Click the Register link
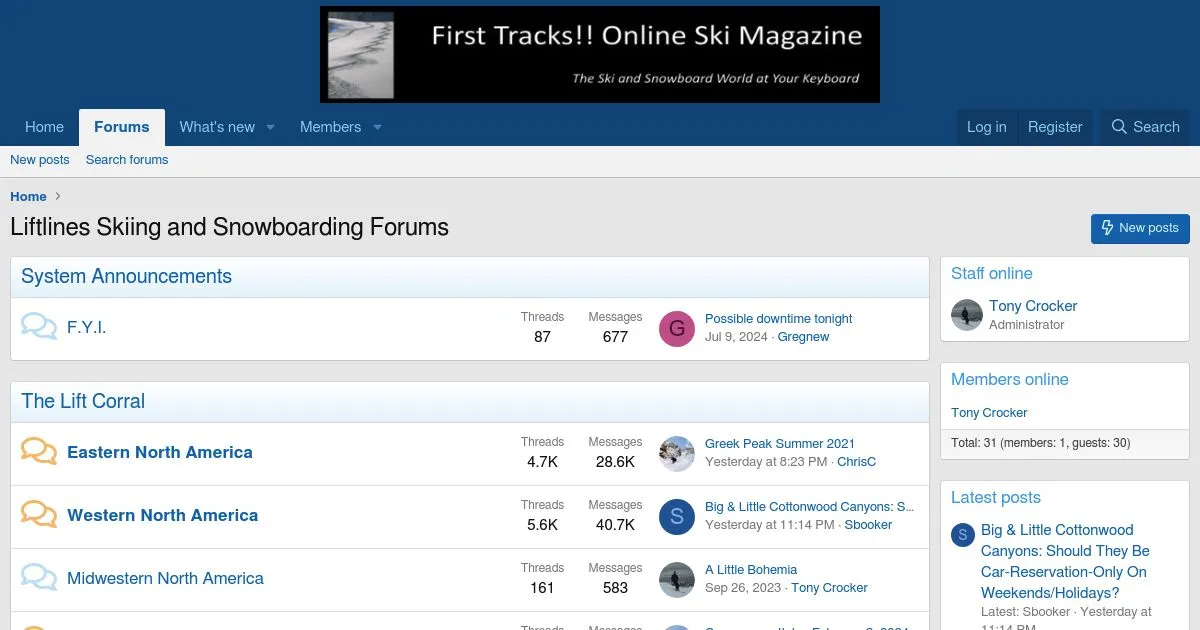This screenshot has width=1200, height=630. tap(1055, 127)
